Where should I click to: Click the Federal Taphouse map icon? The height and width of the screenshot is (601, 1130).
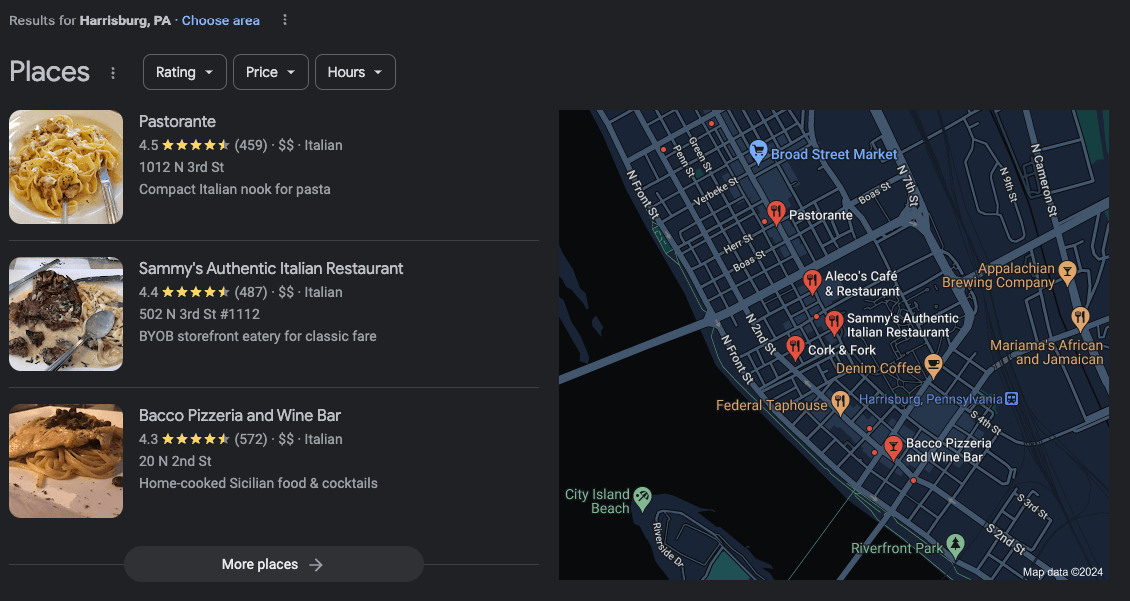(840, 403)
